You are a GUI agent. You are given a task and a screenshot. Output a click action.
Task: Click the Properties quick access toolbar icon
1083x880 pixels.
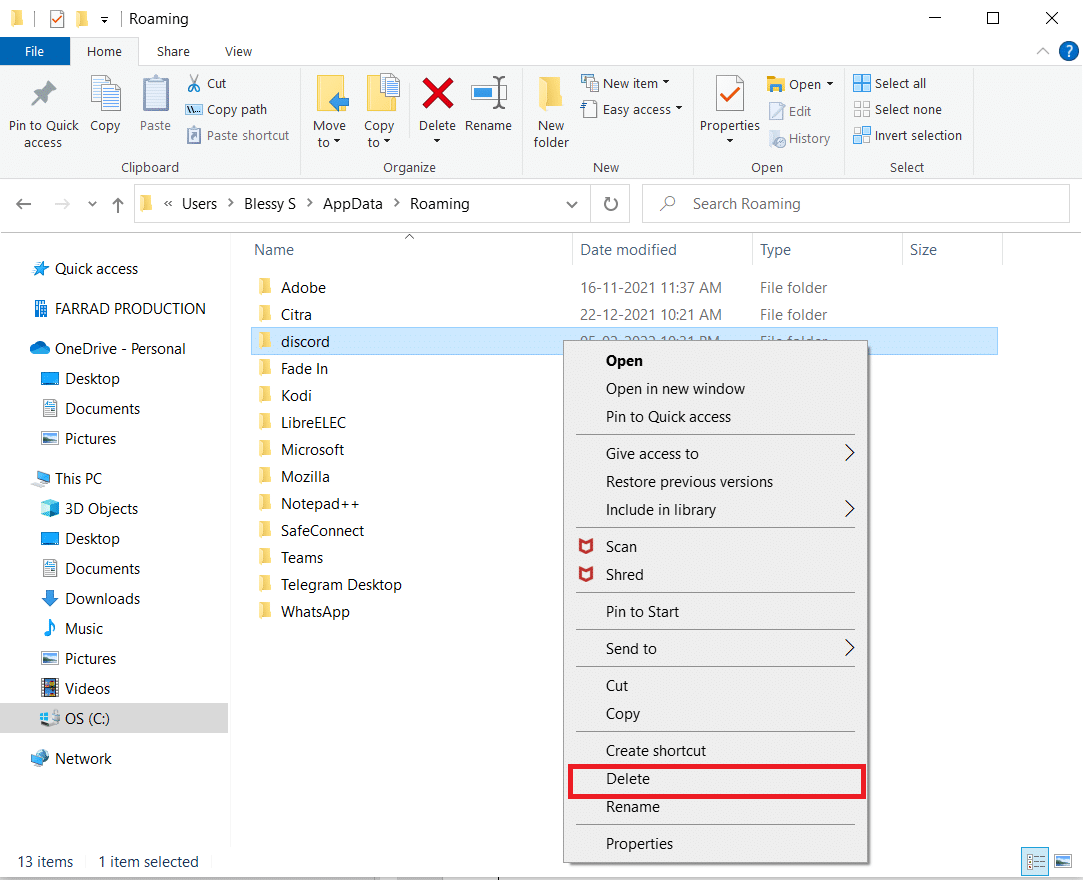57,19
